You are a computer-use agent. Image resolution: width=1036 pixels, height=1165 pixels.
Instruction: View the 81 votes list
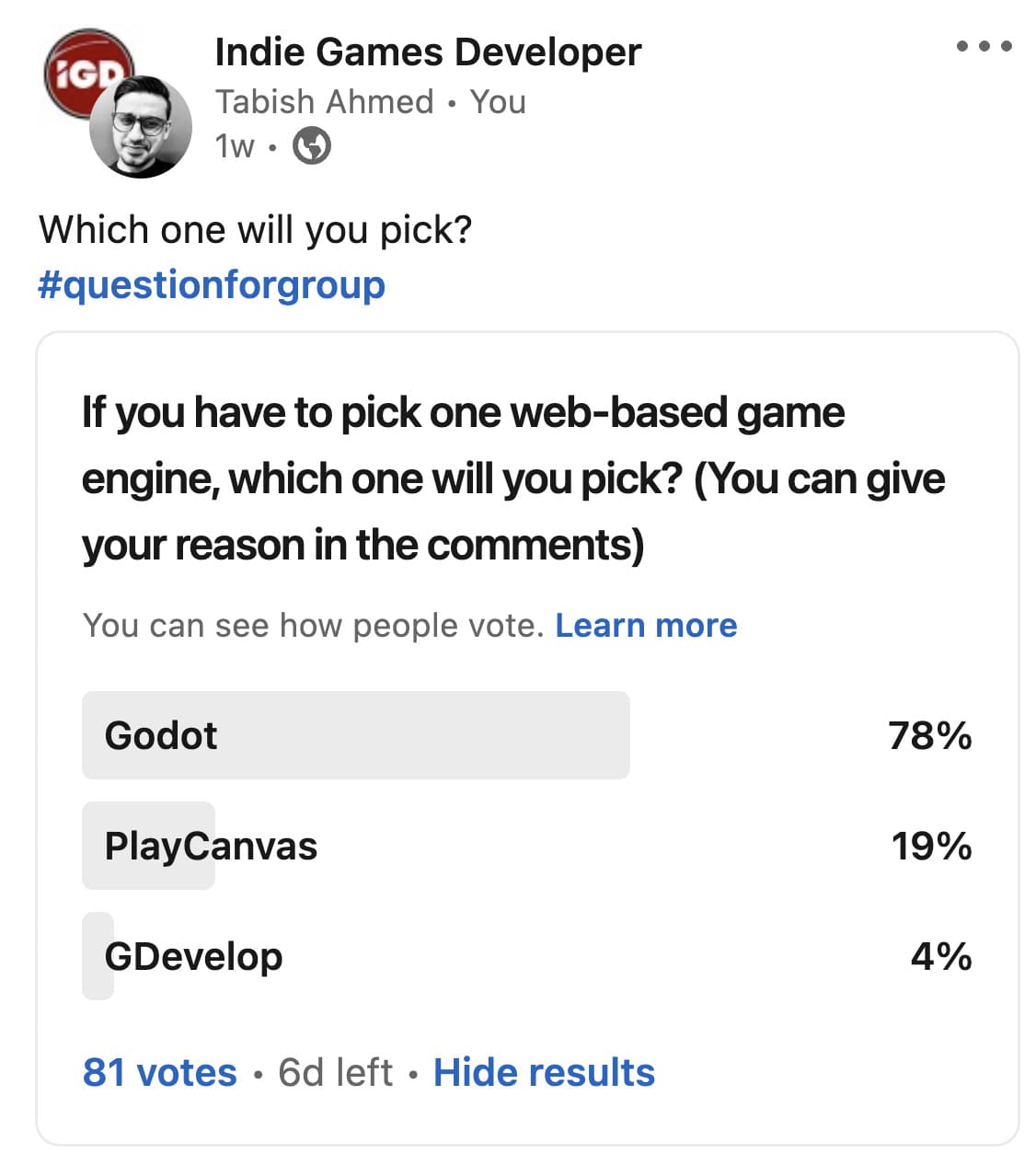[159, 1073]
